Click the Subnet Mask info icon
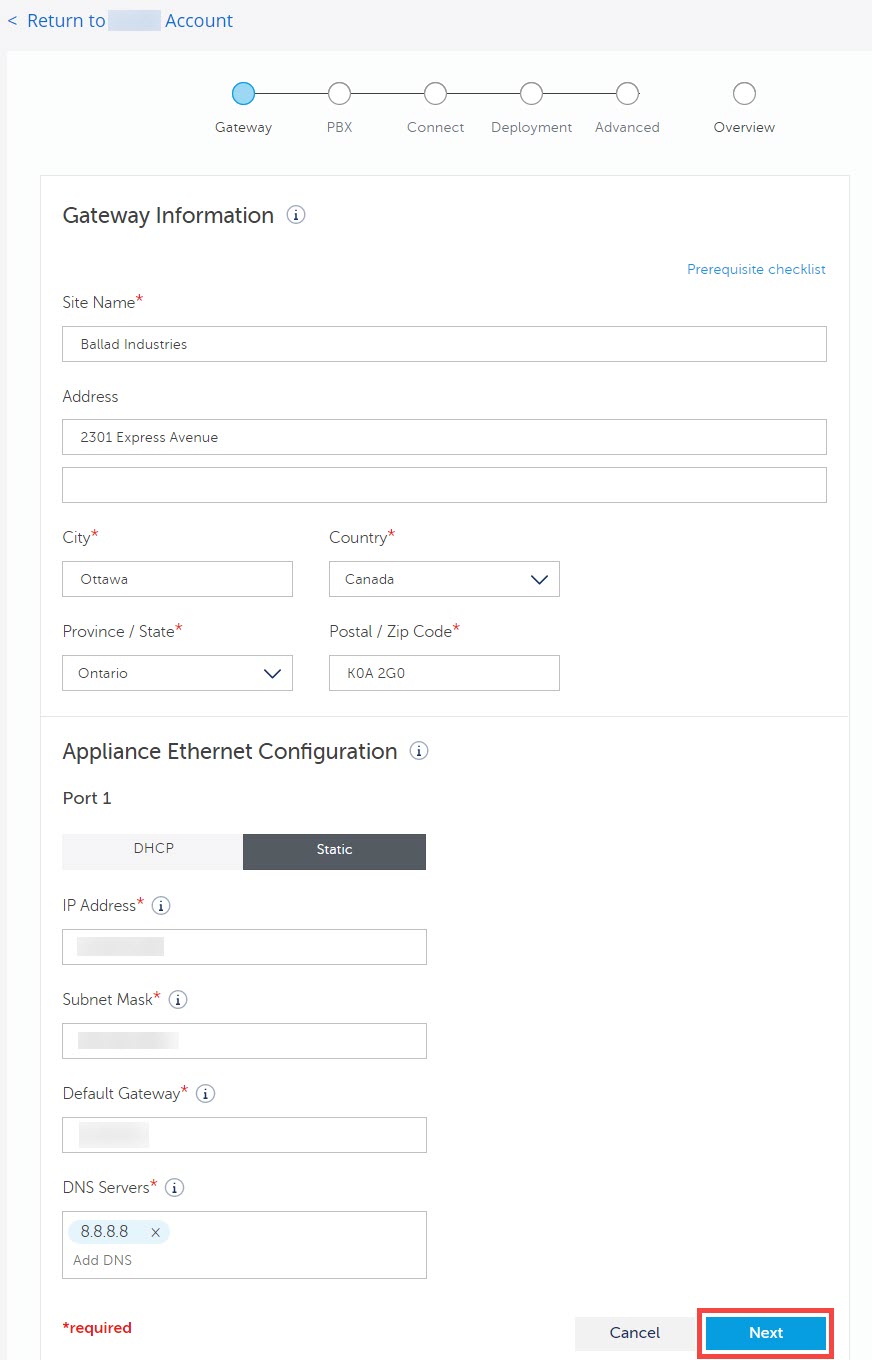The height and width of the screenshot is (1360, 872). pos(177,999)
